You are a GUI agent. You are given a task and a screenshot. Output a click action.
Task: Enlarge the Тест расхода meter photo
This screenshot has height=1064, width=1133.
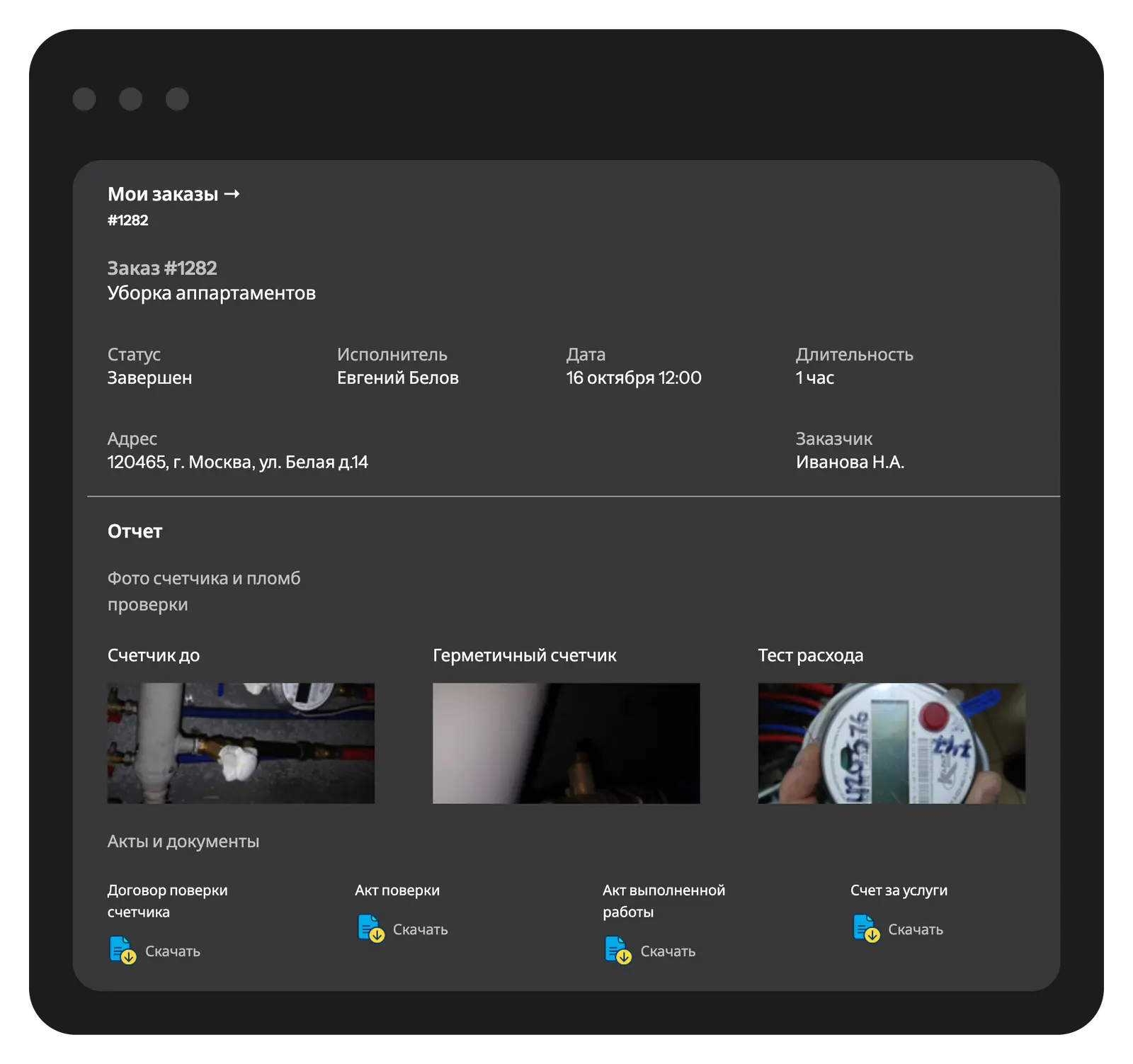(891, 743)
